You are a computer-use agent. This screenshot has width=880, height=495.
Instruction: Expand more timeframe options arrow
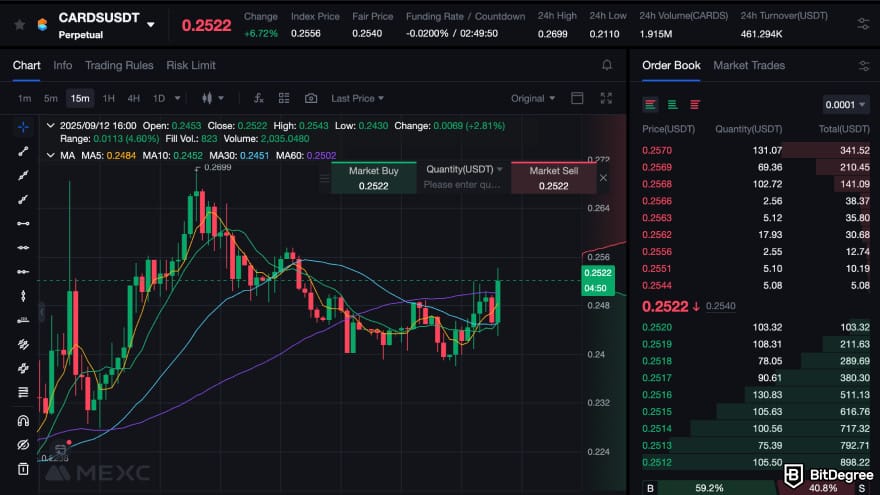[x=177, y=98]
